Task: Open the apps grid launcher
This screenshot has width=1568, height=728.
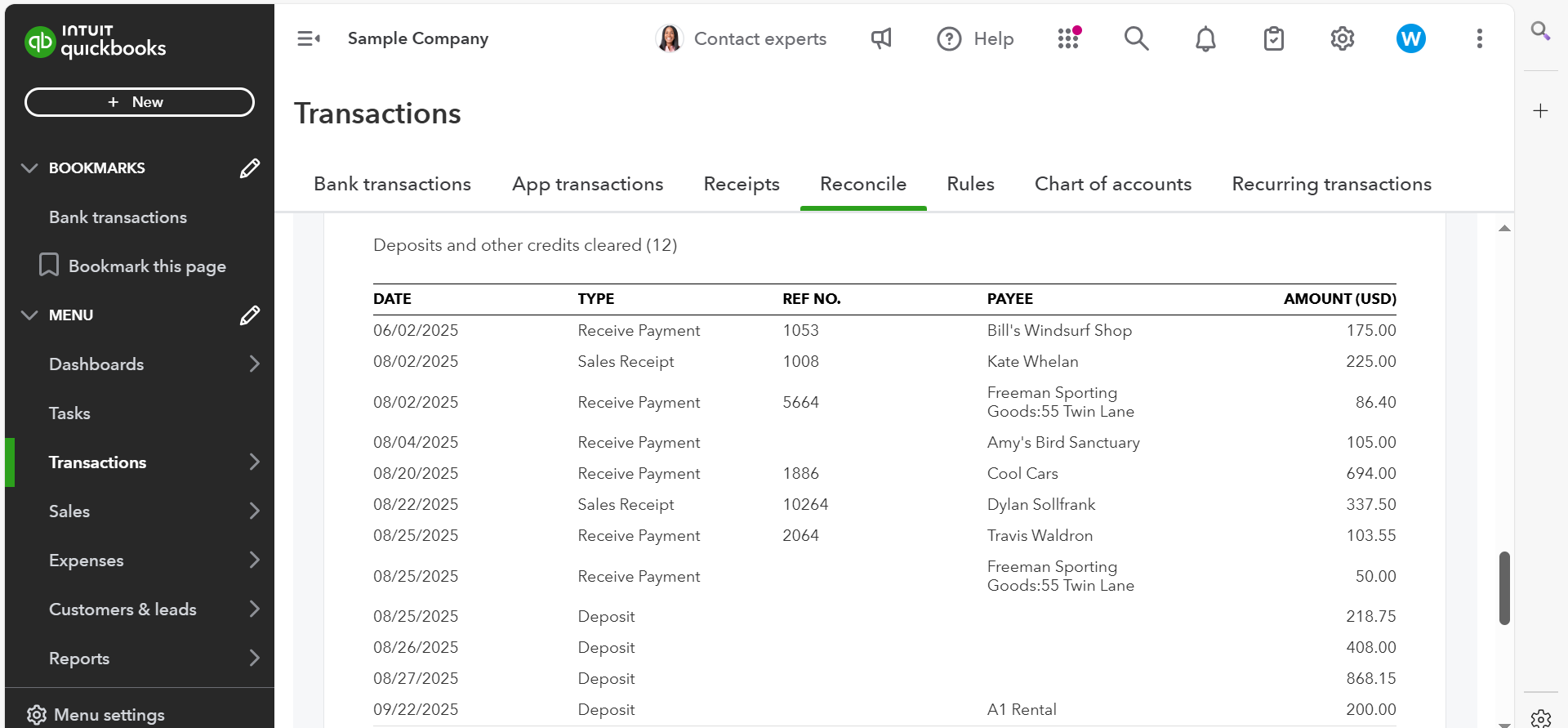Action: [x=1068, y=38]
